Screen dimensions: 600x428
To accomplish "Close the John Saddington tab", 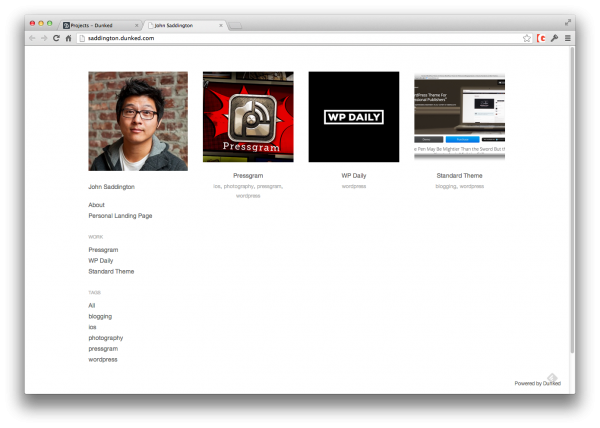I will pos(221,26).
